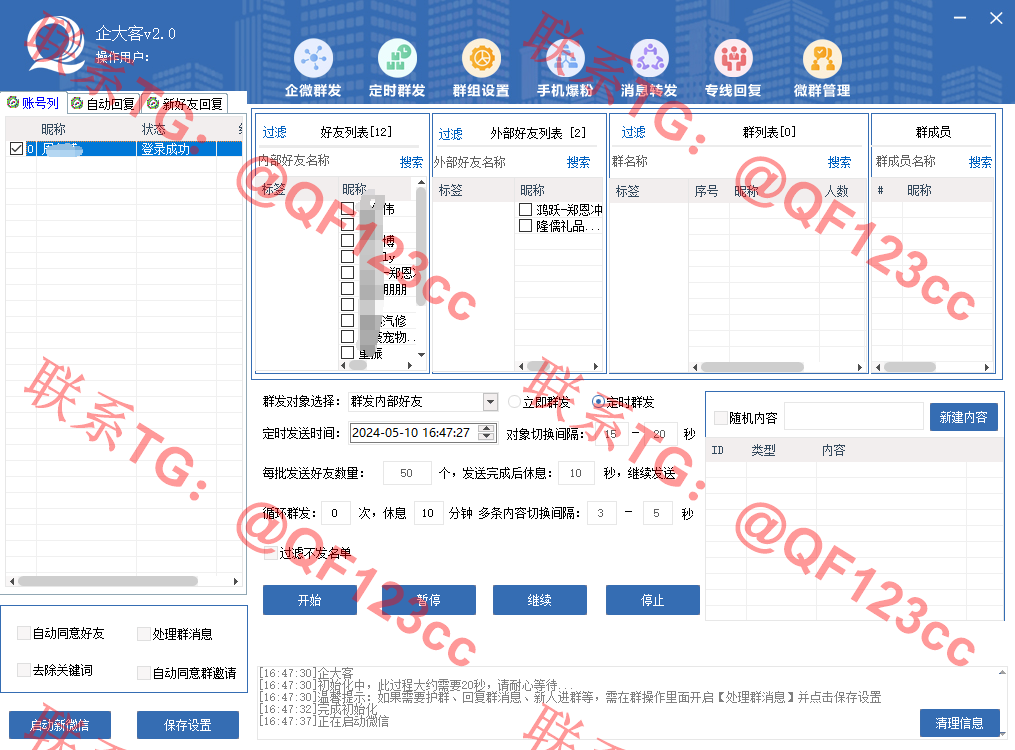Viewport: 1015px width, 750px height.
Task: Enable the 自动同意好友 checkbox
Action: [x=24, y=633]
